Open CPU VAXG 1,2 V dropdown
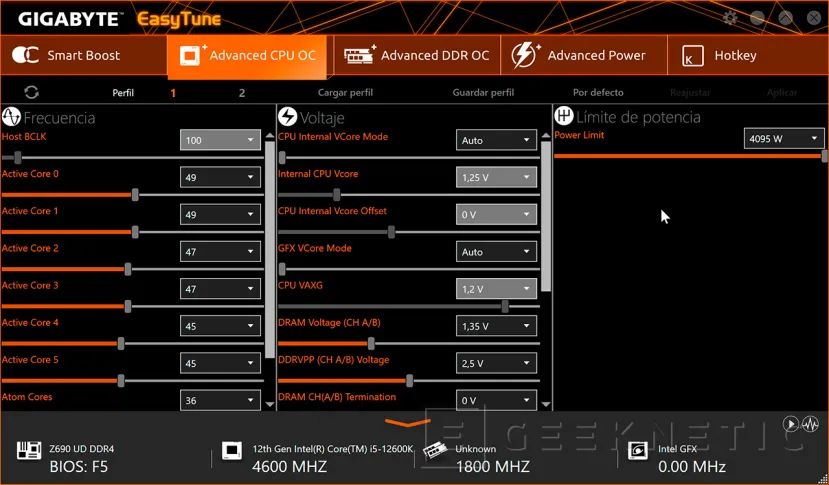 [496, 289]
